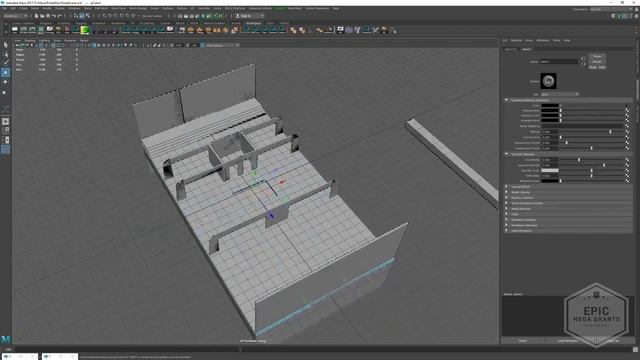The height and width of the screenshot is (360, 640).
Task: Toggle the Modeling Toolkit panel icon
Action: tap(613, 16)
